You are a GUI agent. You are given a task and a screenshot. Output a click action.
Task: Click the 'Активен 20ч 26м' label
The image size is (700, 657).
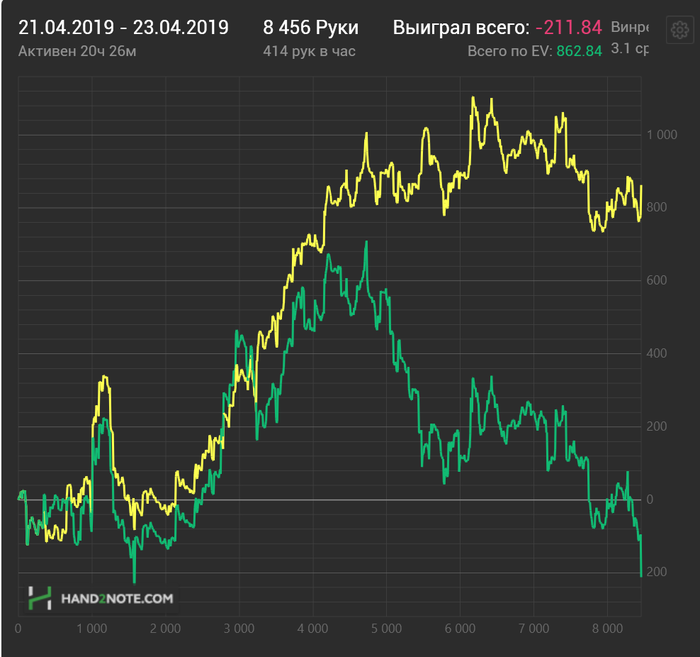click(77, 51)
